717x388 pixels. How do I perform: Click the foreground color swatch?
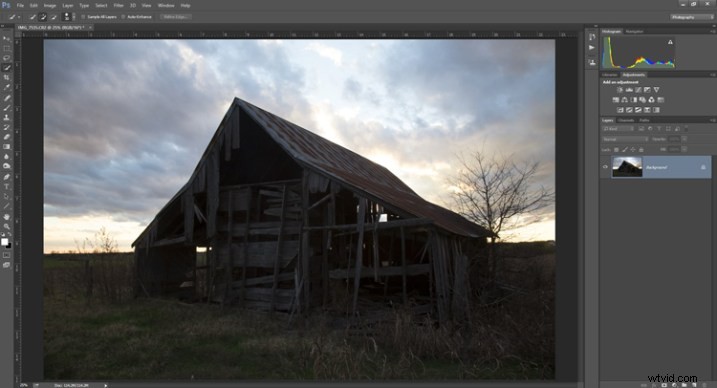pos(5,242)
